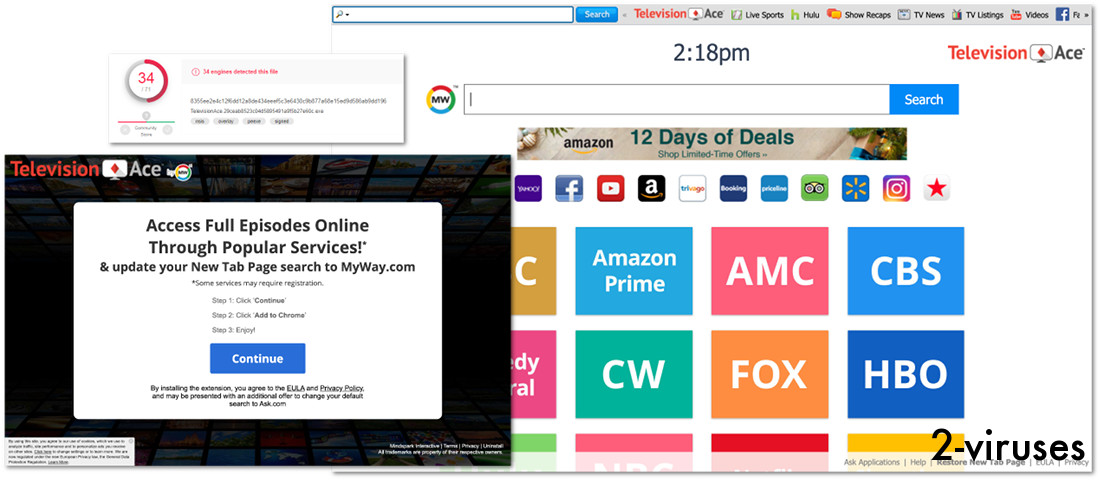Screen dimensions: 1100x480
Task: Click '34 engines detected this file' alert
Action: (x=236, y=72)
